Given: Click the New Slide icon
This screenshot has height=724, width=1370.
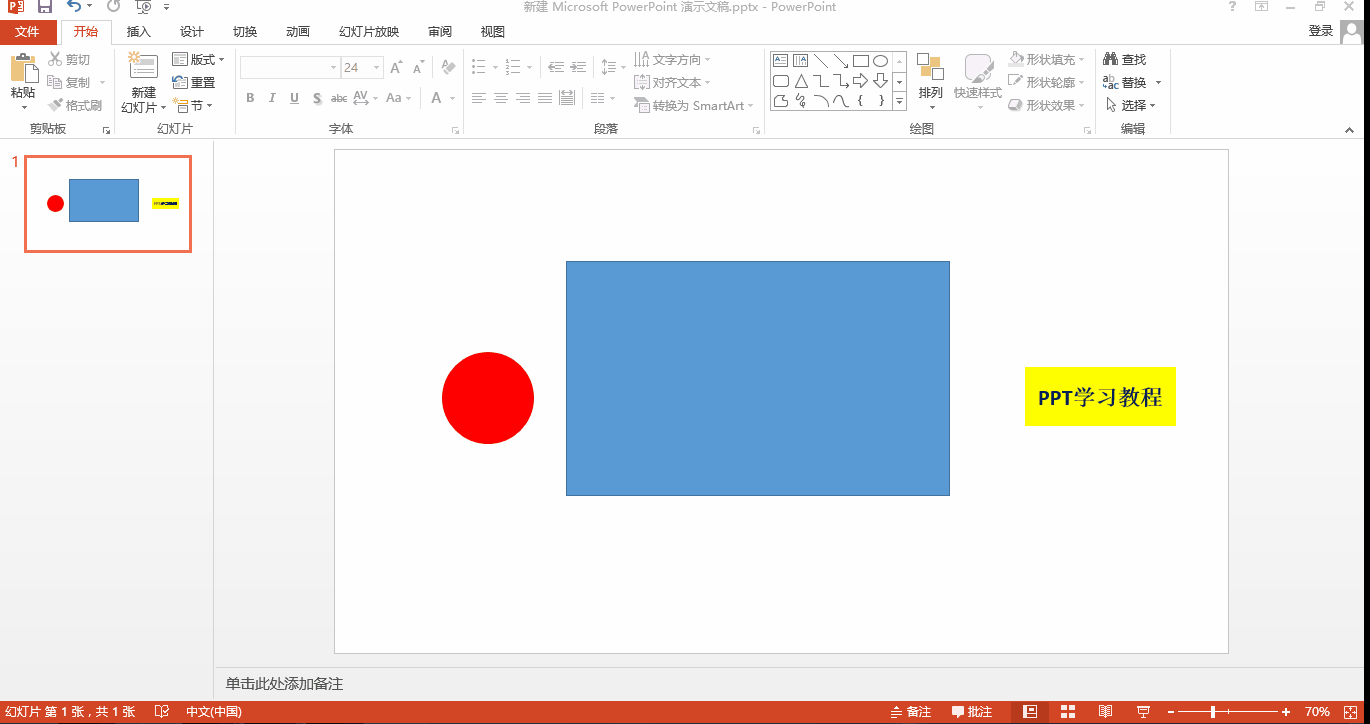Looking at the screenshot, I should pyautogui.click(x=144, y=66).
